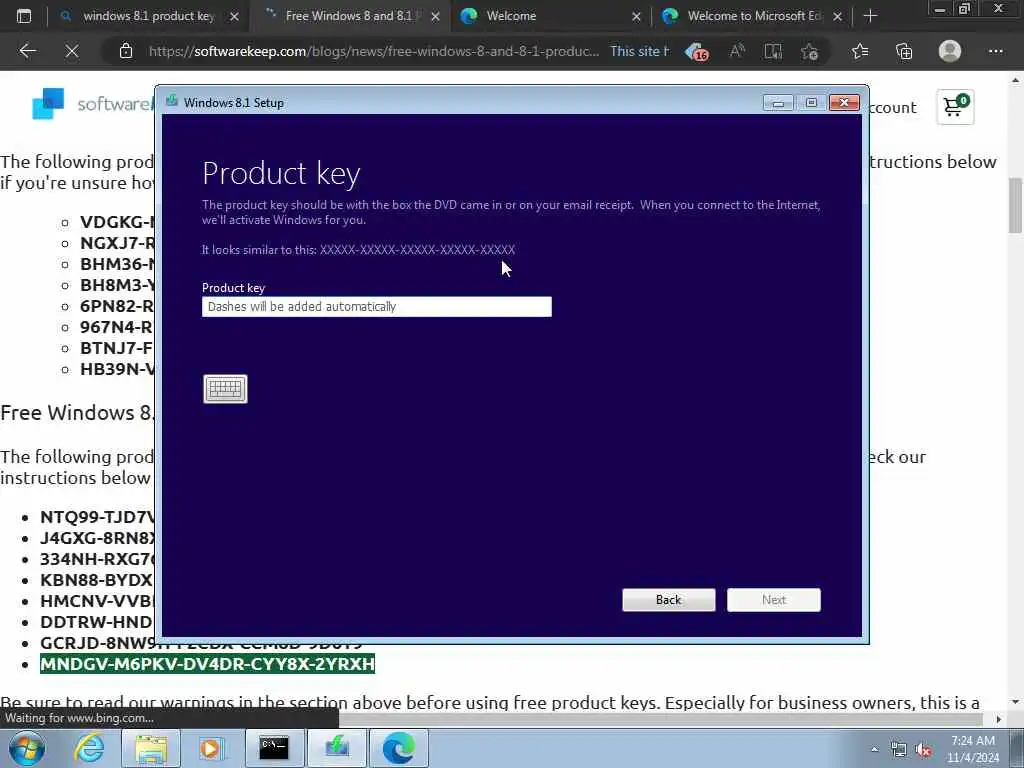Open the Favorites list icon

coord(860,51)
